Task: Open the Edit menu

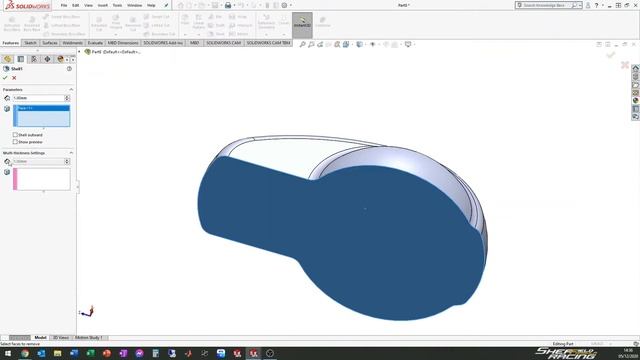Action: (76, 5)
